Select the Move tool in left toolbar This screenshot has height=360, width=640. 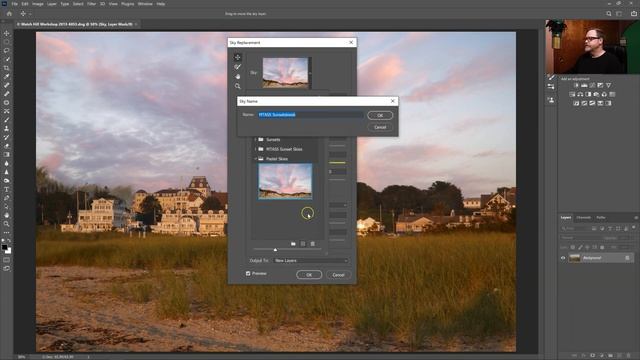tap(7, 33)
